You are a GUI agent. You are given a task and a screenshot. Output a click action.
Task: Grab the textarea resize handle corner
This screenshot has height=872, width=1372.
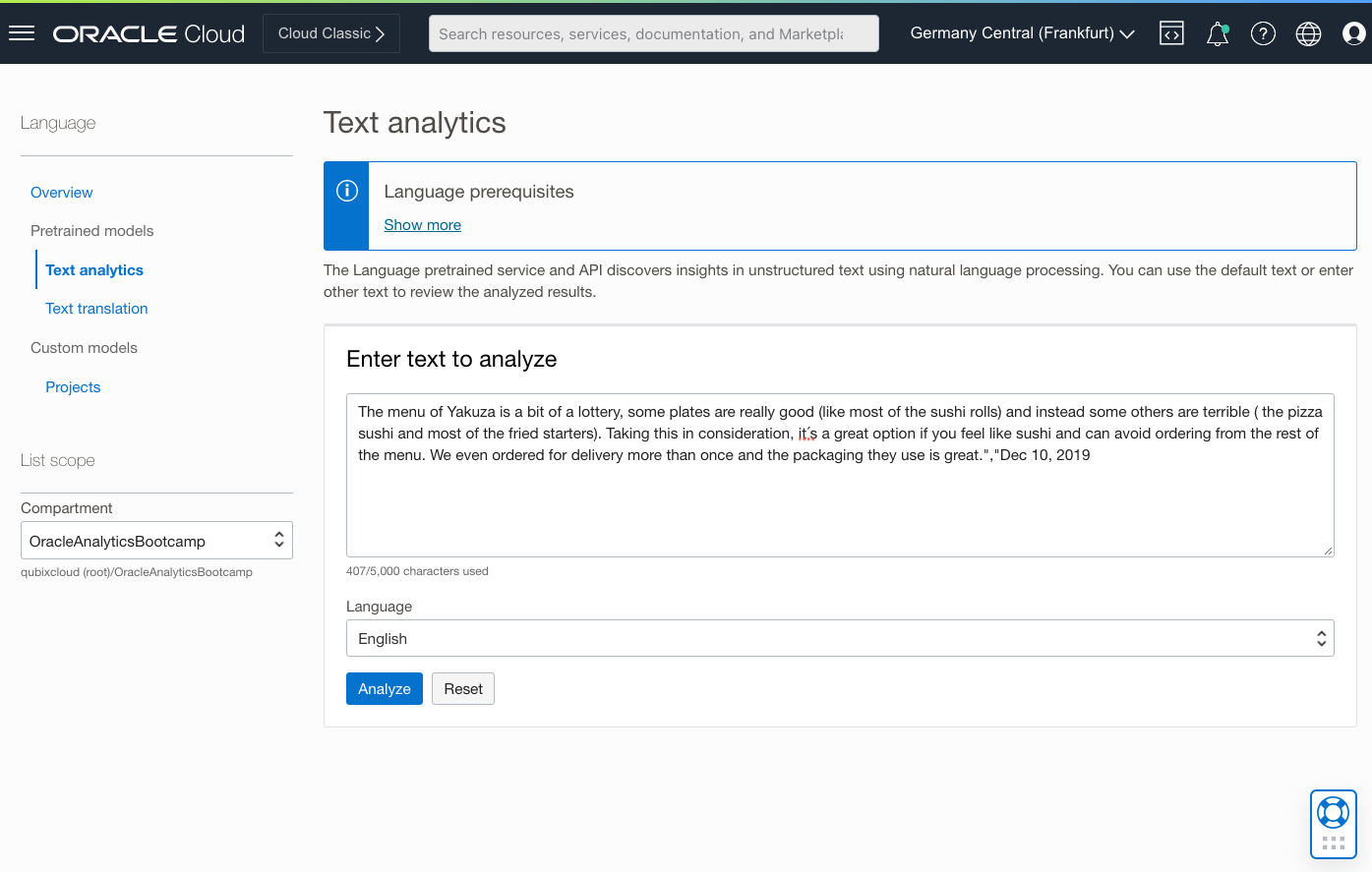pyautogui.click(x=1328, y=551)
